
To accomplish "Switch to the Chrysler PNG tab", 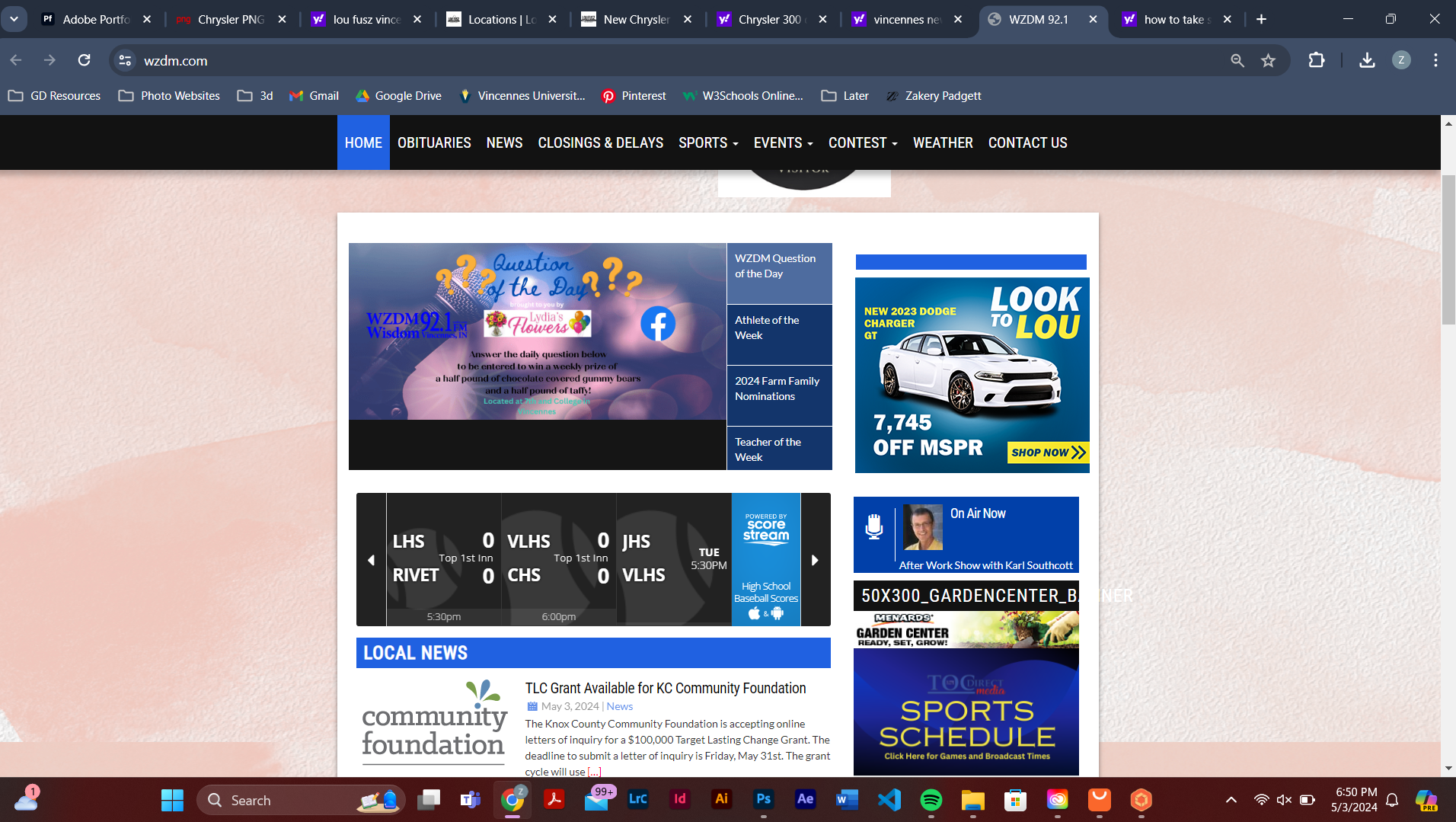I will point(231,19).
